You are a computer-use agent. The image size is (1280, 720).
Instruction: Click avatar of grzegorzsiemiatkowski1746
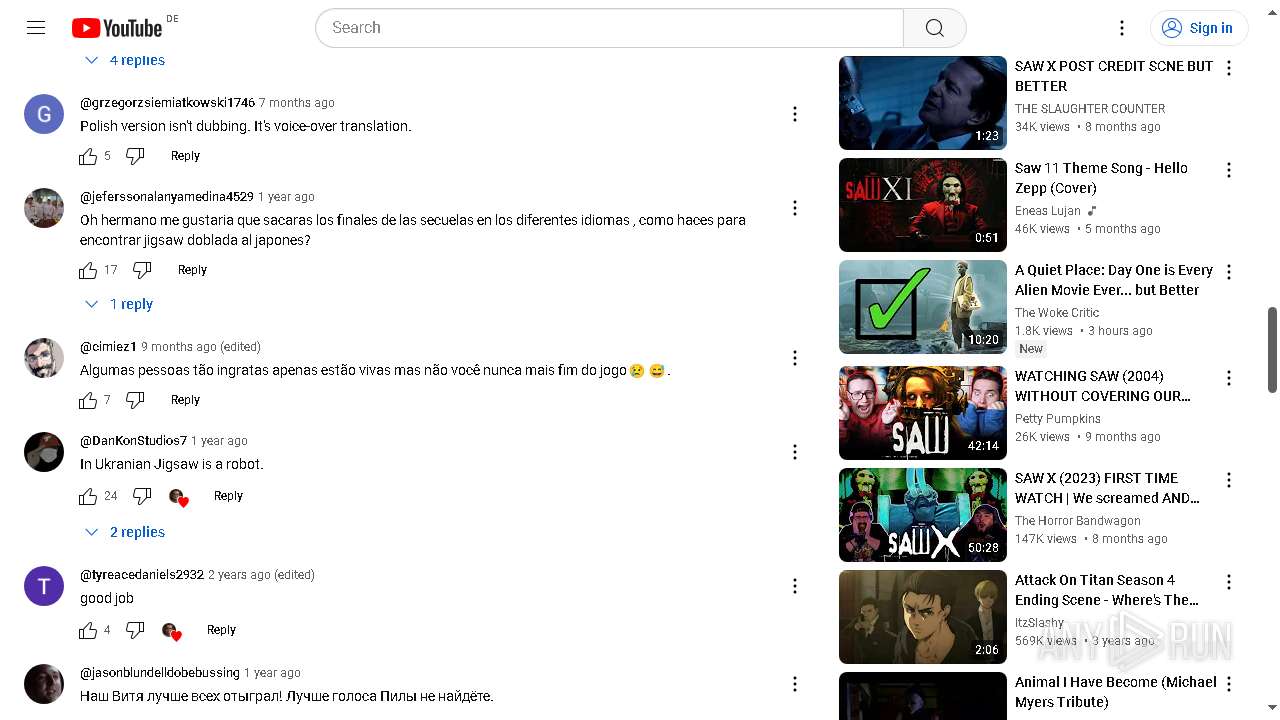(x=44, y=114)
